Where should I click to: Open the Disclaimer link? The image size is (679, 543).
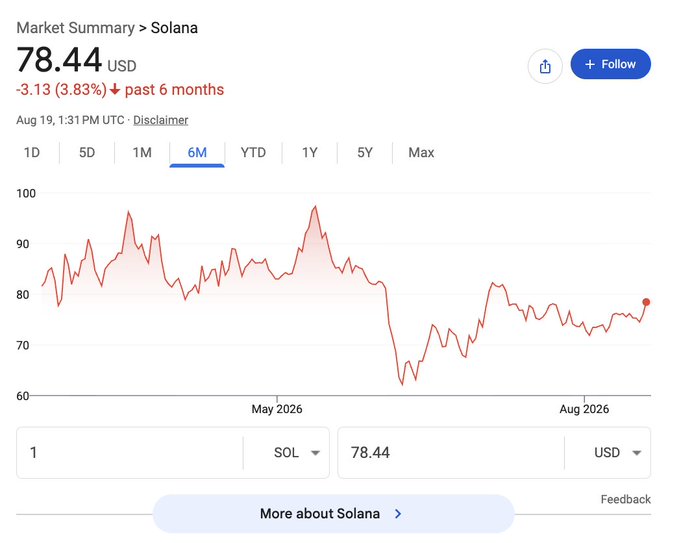coord(160,120)
